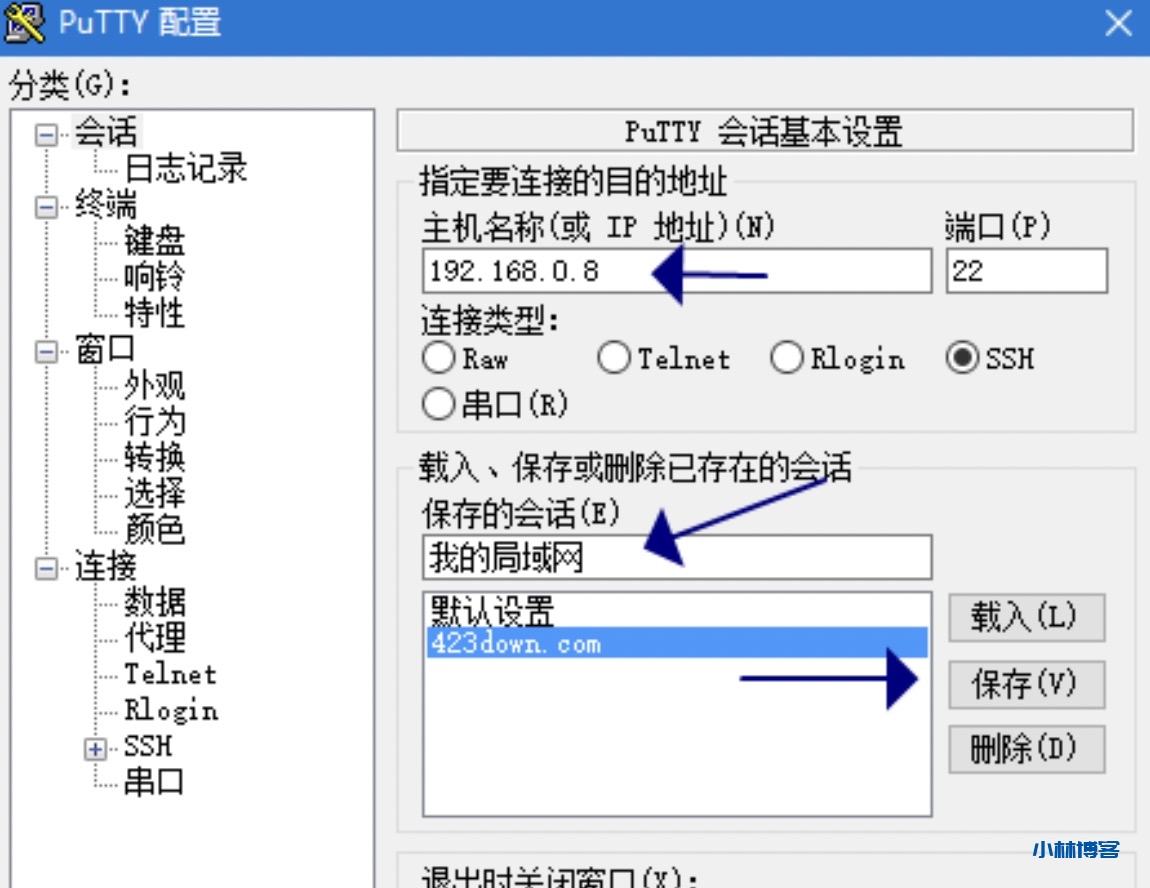Go to 颜色 settings category
Image resolution: width=1150 pixels, height=888 pixels.
(x=154, y=529)
